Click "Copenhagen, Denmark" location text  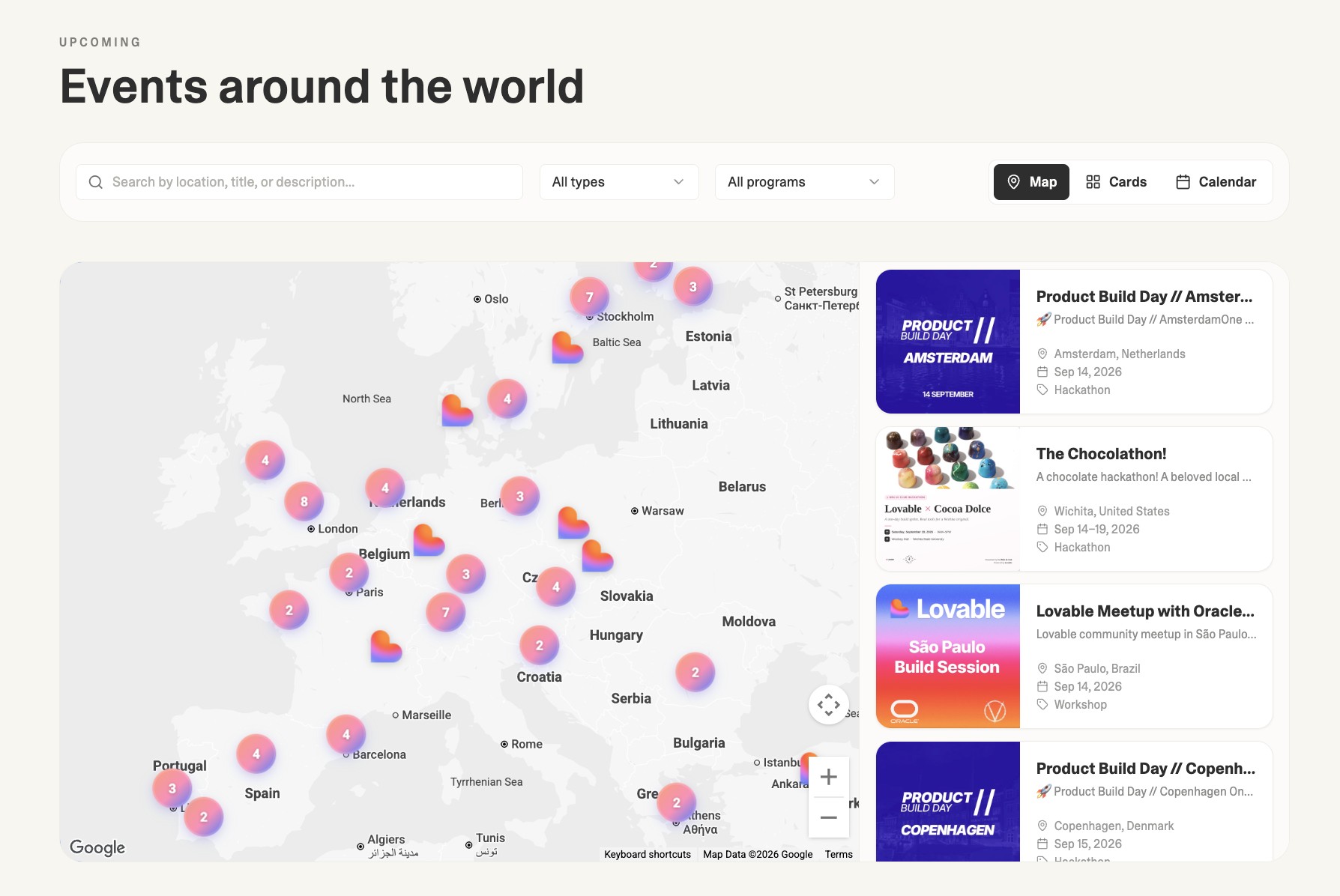click(x=1114, y=826)
